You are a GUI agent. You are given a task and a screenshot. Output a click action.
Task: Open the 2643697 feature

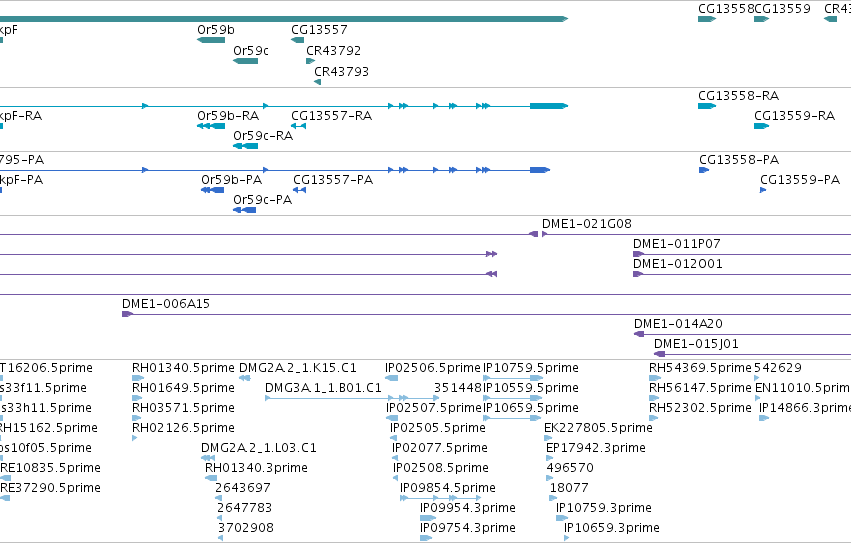click(218, 498)
